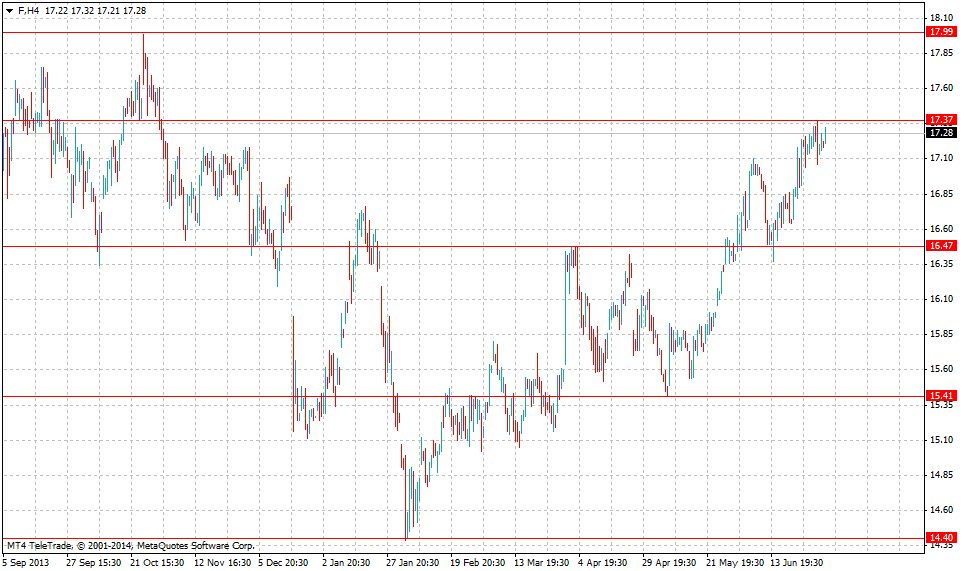This screenshot has height=571, width=964.
Task: Click the 16.35 price scale value
Action: click(x=941, y=264)
